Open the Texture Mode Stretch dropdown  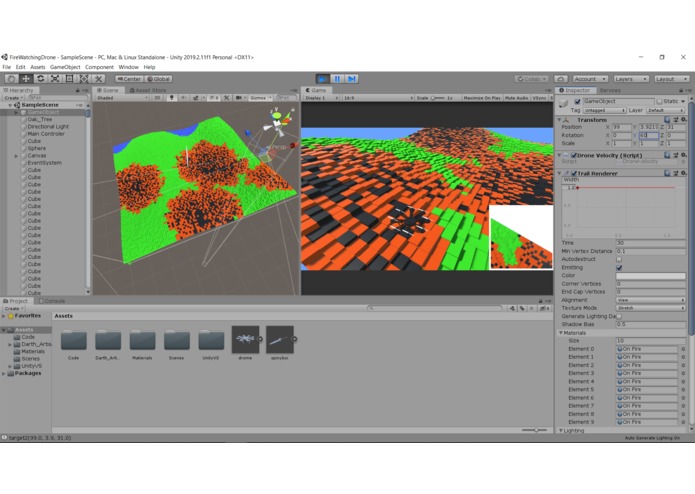point(650,308)
